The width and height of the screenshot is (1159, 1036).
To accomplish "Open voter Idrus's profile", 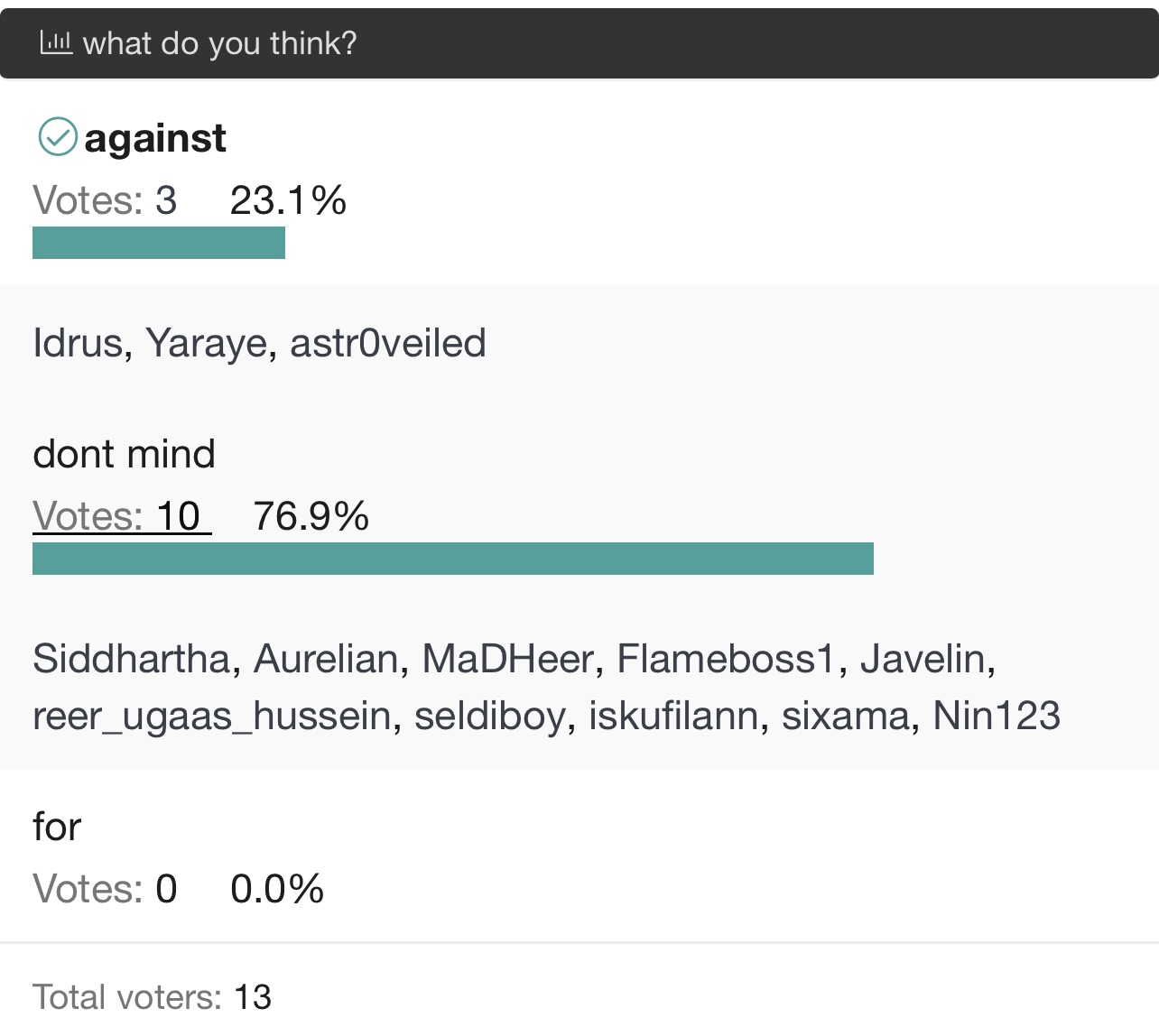I will (x=78, y=343).
